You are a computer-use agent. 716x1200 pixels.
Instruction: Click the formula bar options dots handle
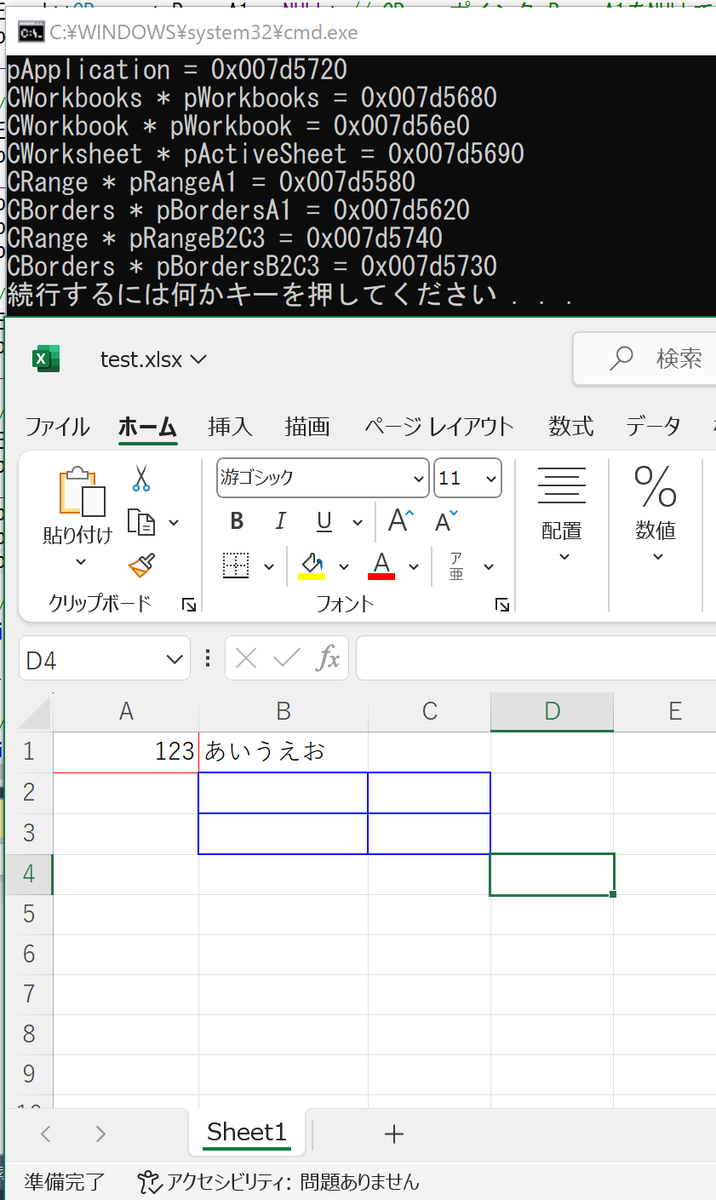[x=207, y=658]
